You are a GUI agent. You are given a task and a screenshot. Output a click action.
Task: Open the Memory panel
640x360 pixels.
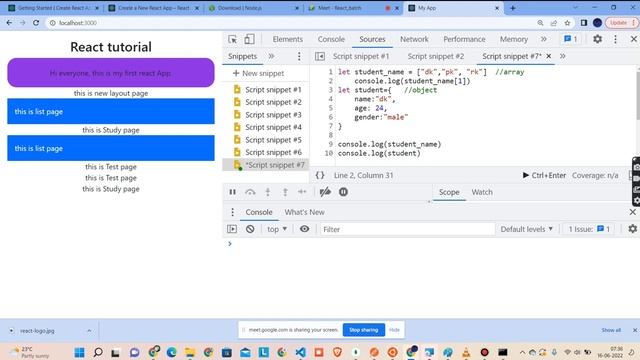(x=513, y=39)
